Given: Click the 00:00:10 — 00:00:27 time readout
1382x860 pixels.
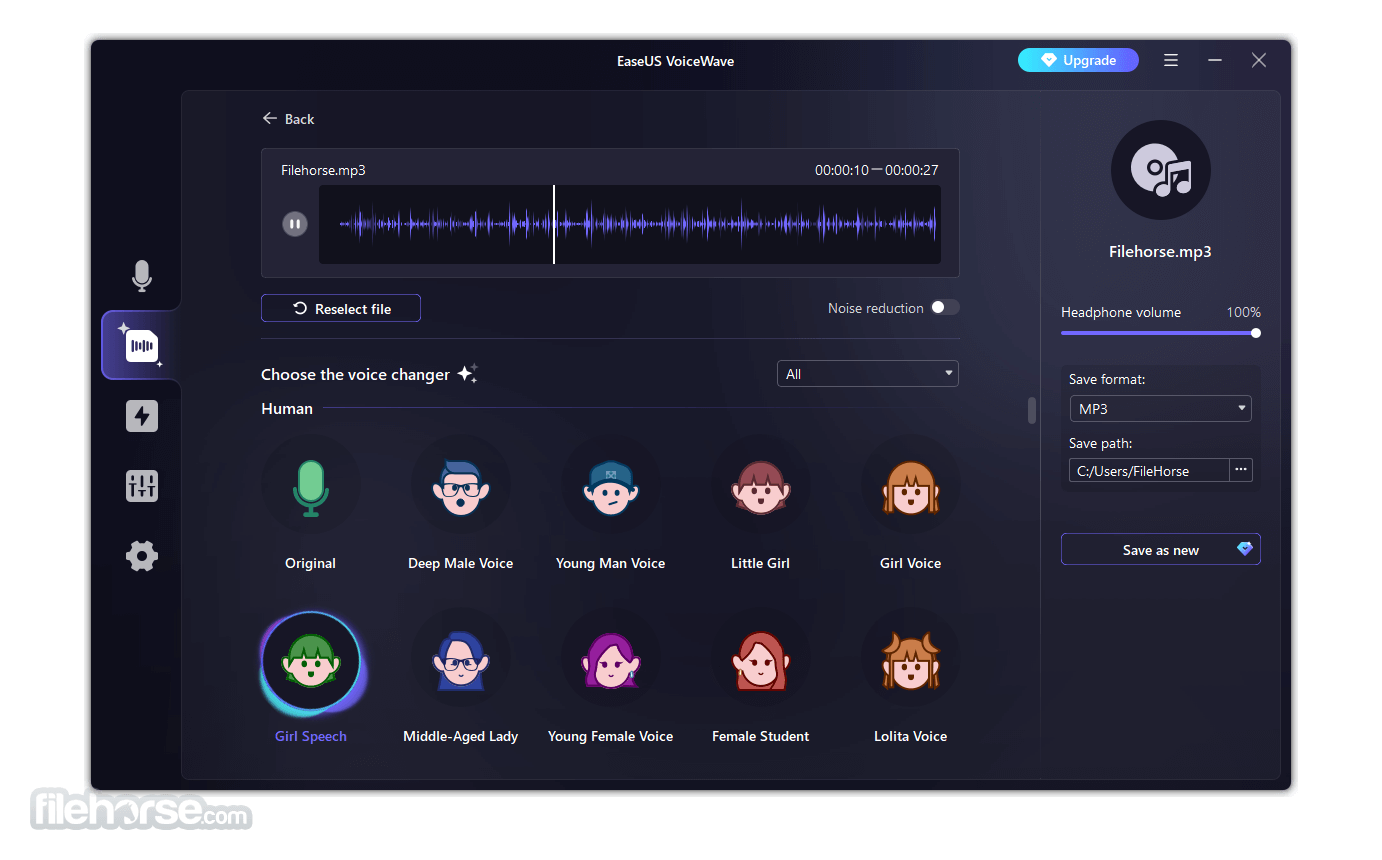Looking at the screenshot, I should 877,171.
